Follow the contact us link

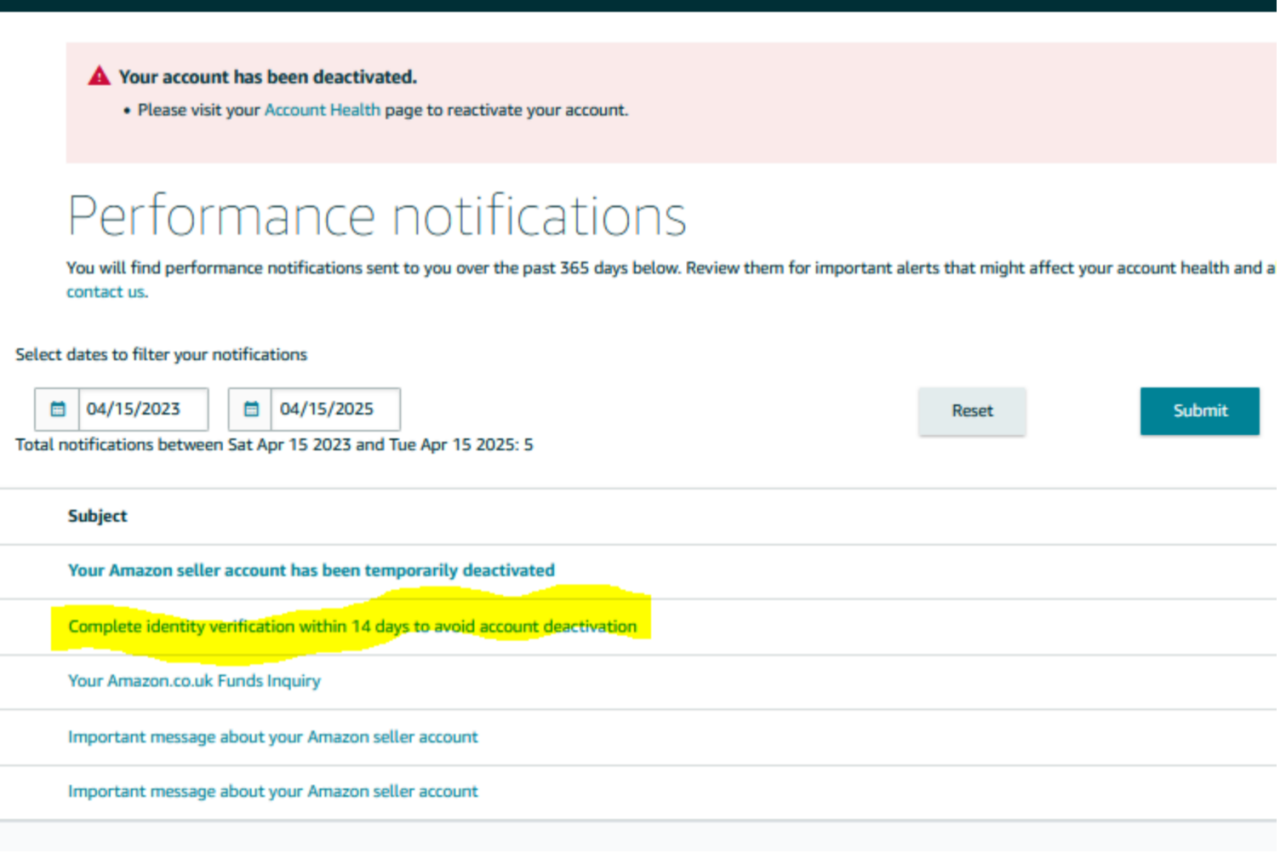[x=106, y=292]
